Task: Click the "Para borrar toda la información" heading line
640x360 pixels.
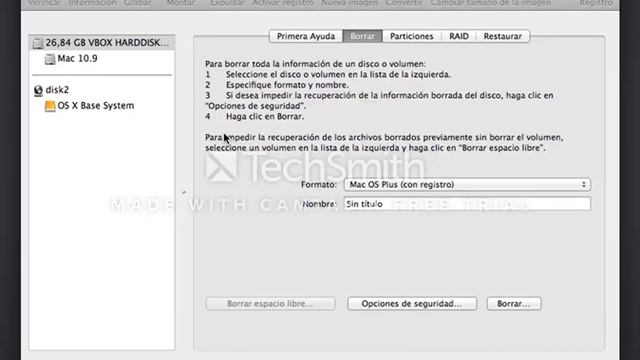Action: pyautogui.click(x=315, y=64)
